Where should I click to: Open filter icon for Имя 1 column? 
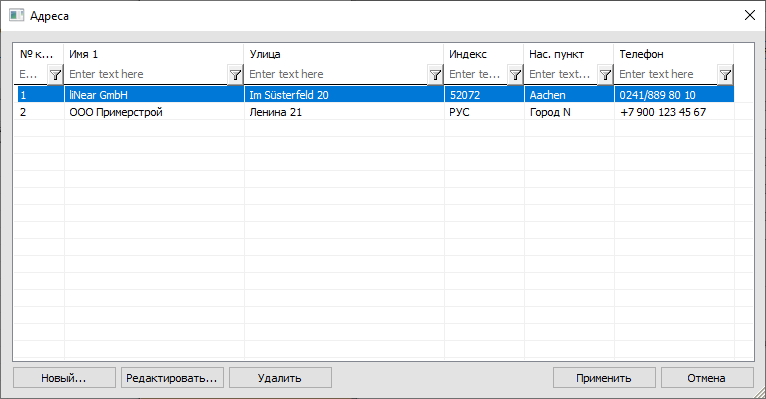coord(235,75)
